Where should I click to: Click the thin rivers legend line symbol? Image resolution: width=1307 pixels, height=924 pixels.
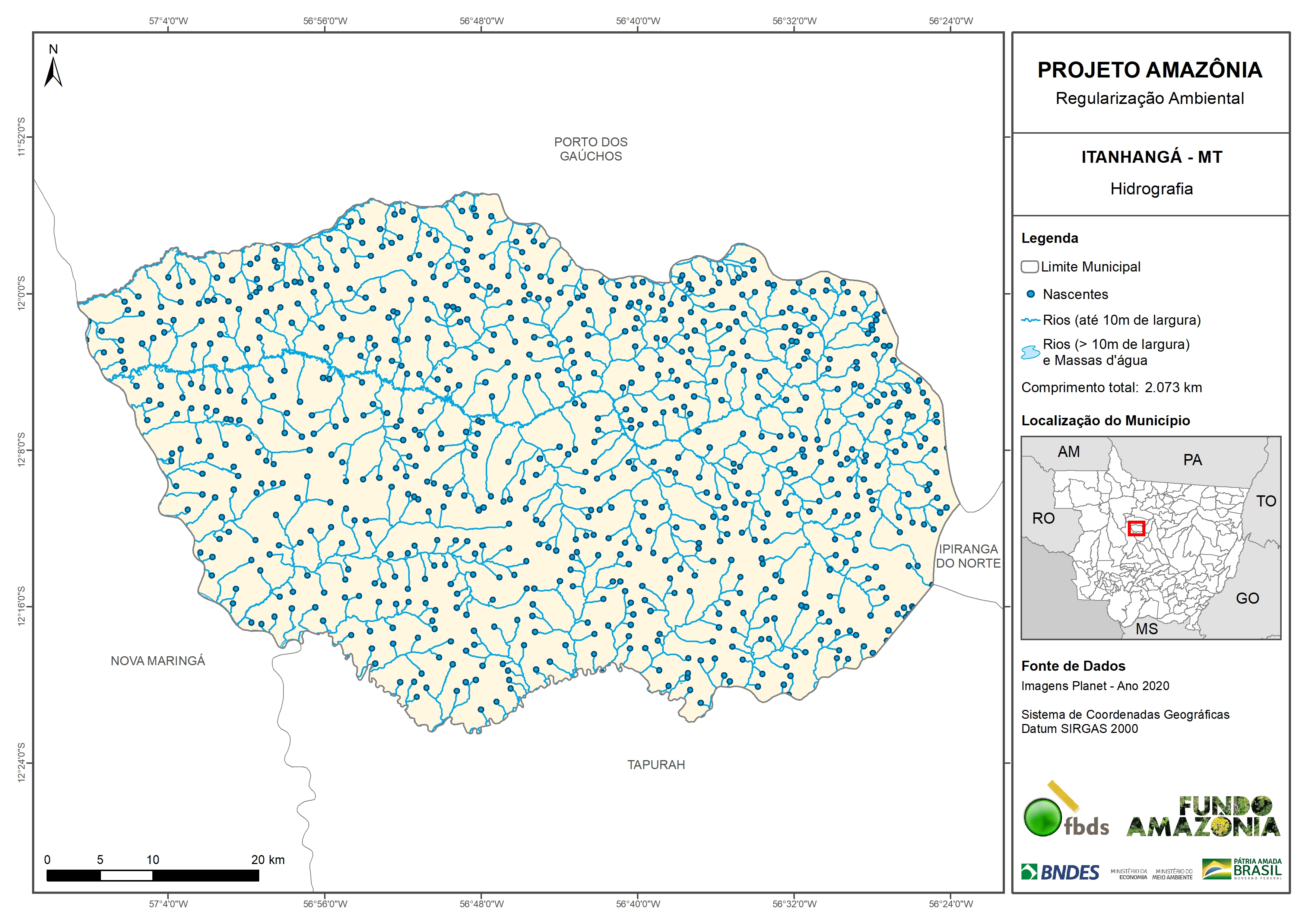pos(1030,321)
